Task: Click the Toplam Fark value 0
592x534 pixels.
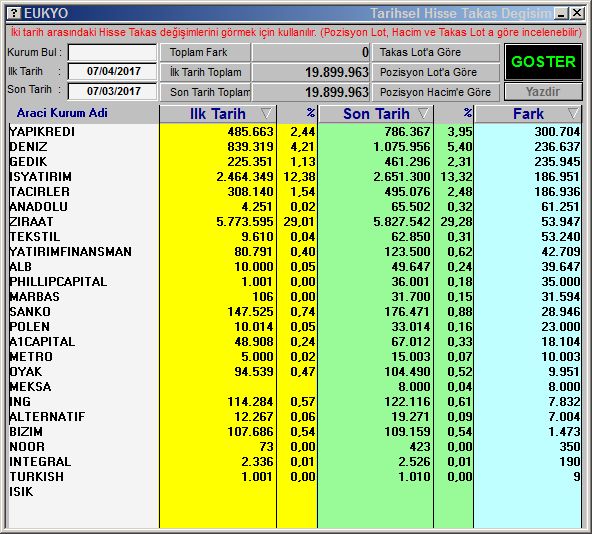Action: click(x=365, y=52)
